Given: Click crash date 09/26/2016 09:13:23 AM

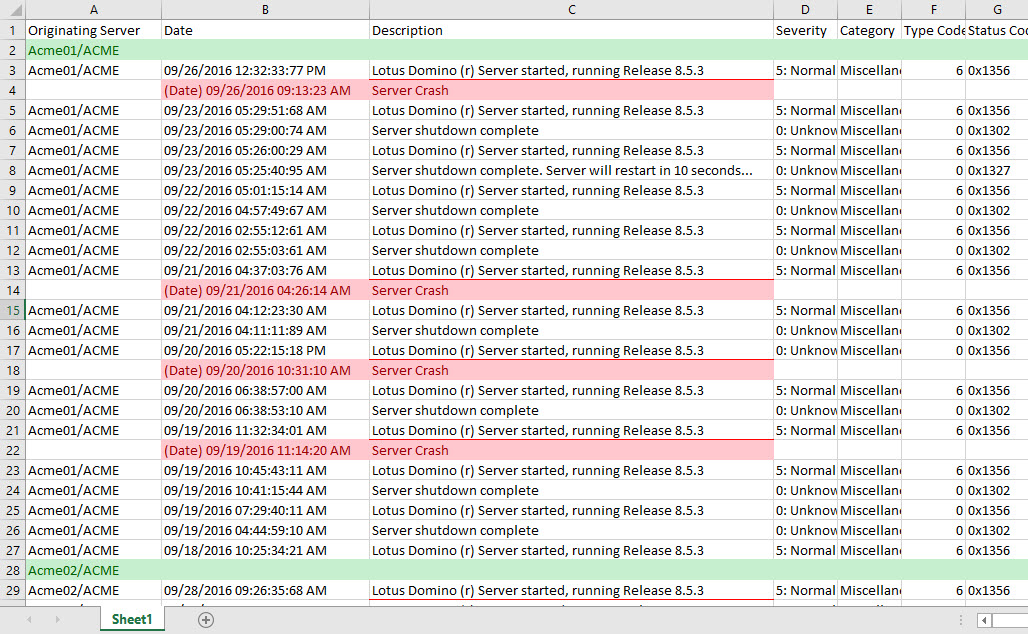Looking at the screenshot, I should pyautogui.click(x=265, y=90).
